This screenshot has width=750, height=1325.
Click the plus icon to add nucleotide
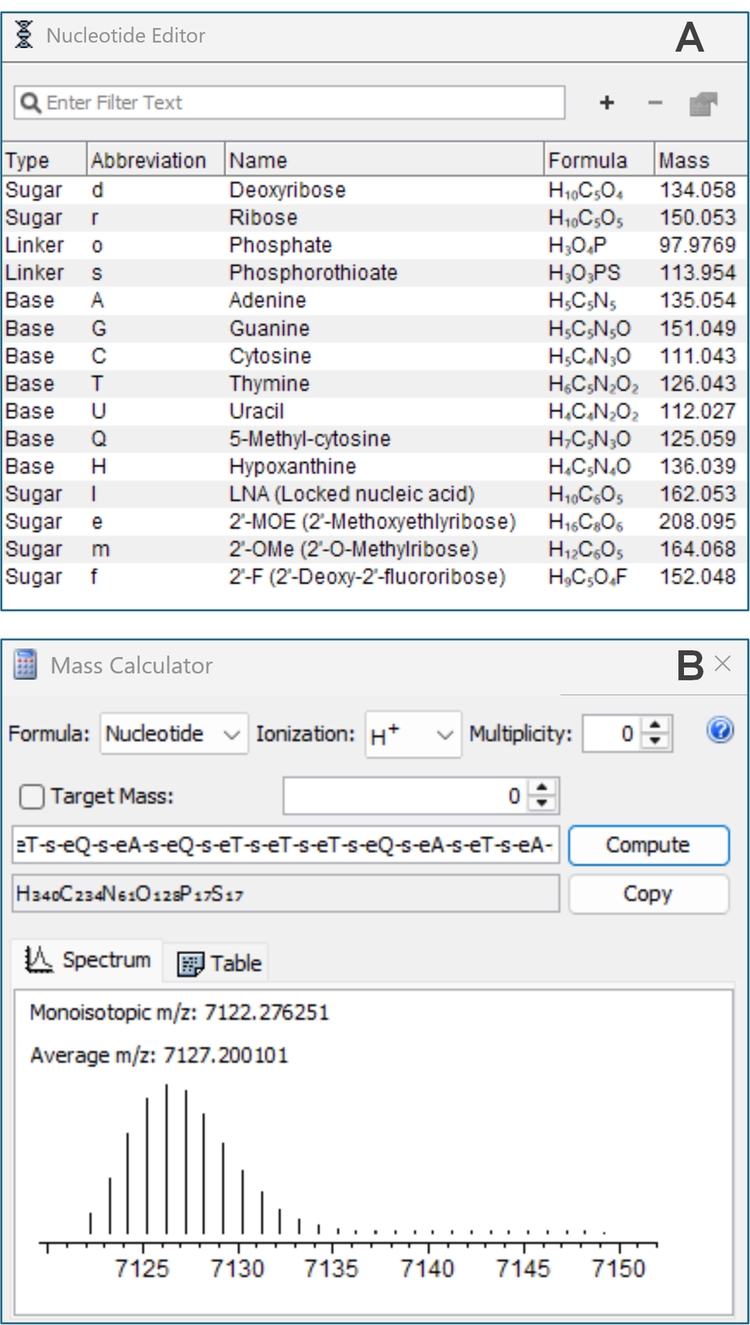[606, 103]
